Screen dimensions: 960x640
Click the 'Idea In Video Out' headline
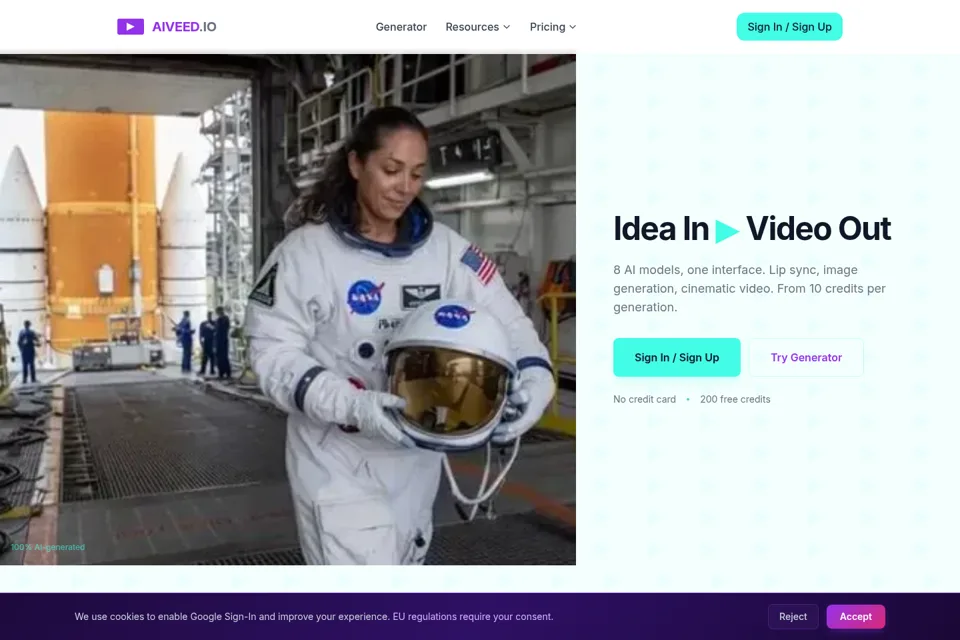tap(752, 228)
